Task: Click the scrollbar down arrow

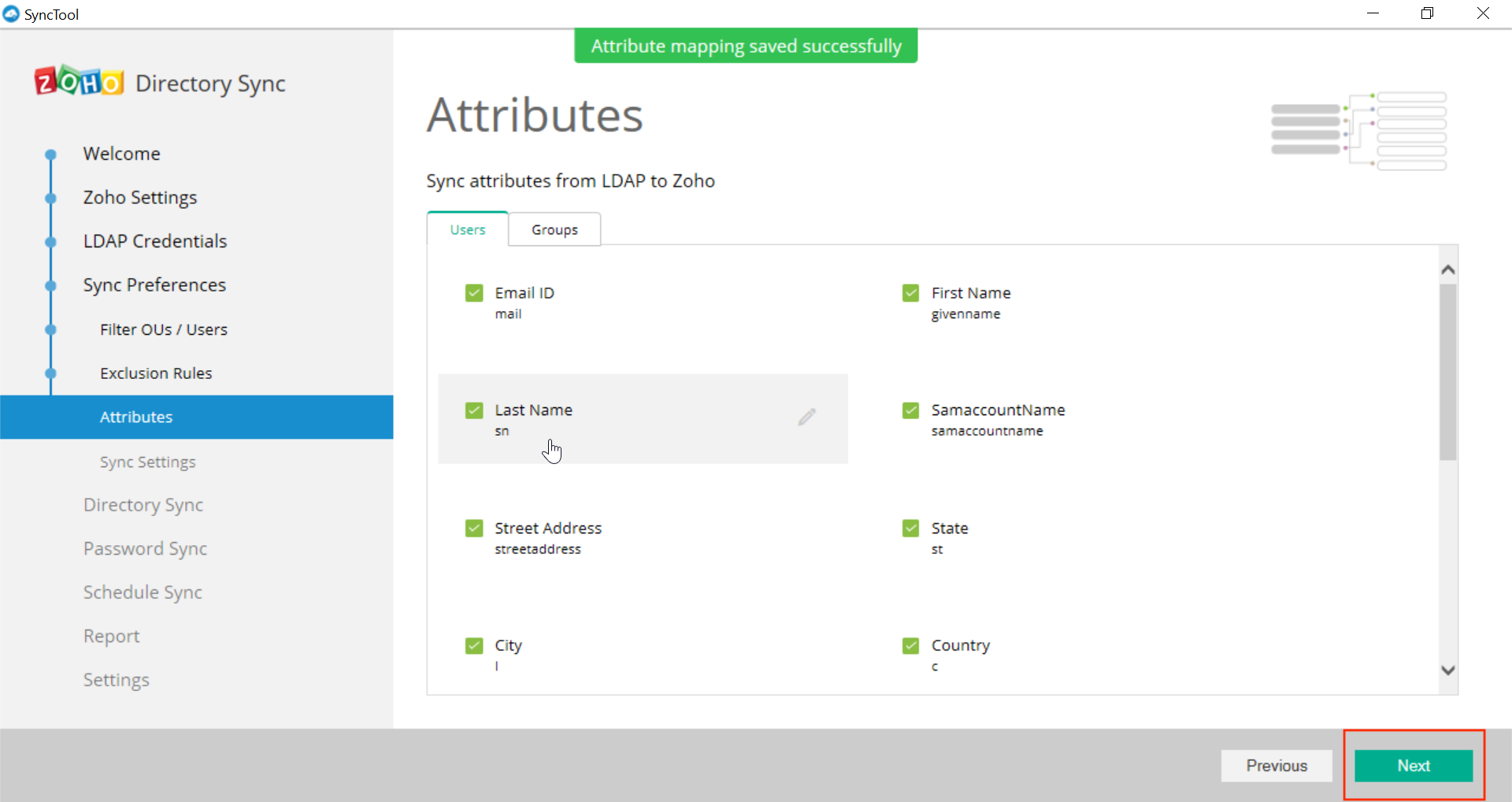Action: (1447, 670)
